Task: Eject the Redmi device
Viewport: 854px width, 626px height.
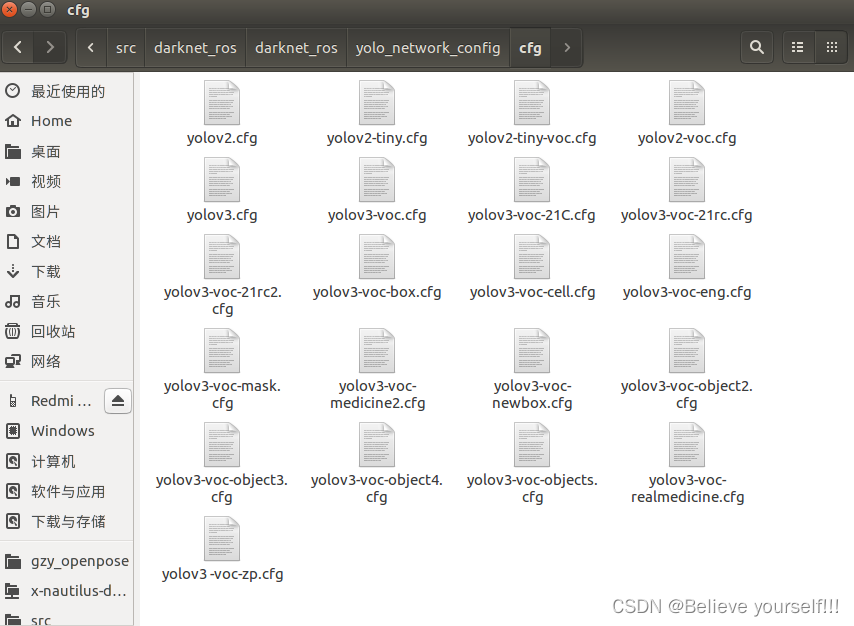Action: click(x=118, y=402)
